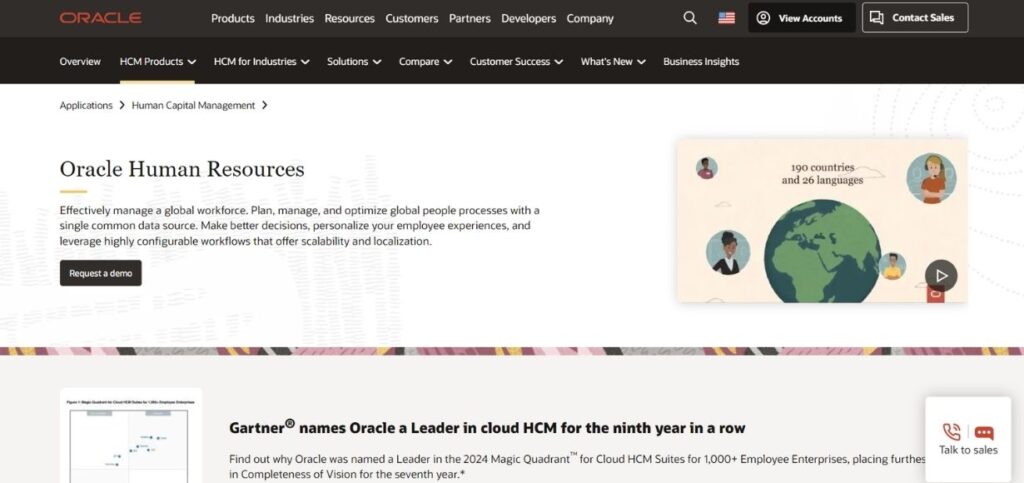The image size is (1024, 483).
Task: Open the Customers menu
Action: [411, 18]
